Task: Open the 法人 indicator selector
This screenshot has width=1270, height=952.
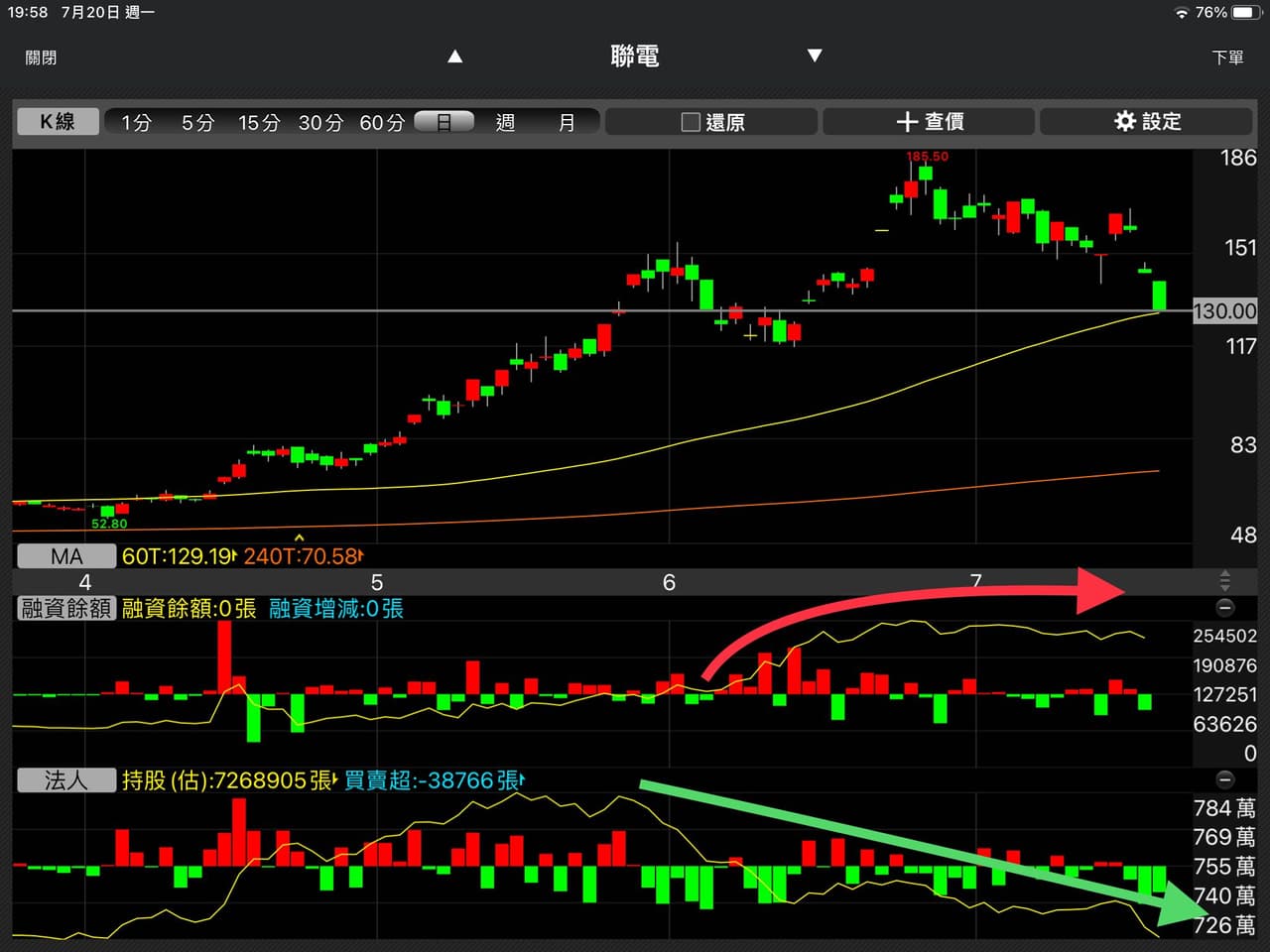Action: point(66,780)
